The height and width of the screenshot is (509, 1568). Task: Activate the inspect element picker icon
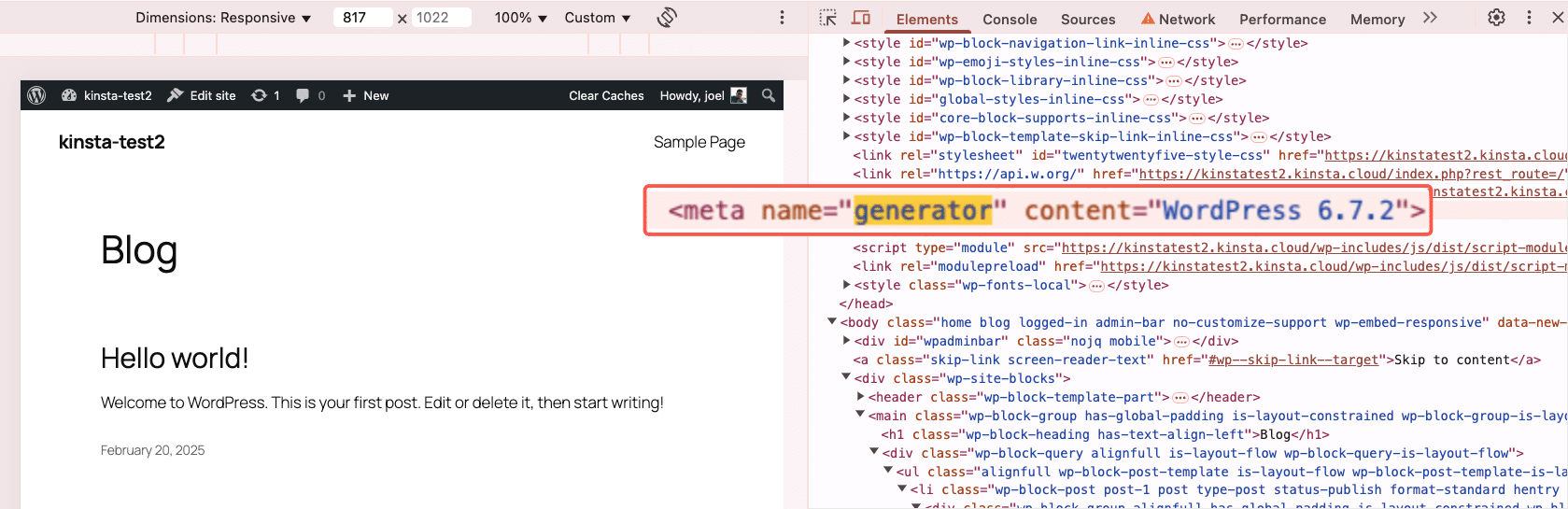click(828, 18)
